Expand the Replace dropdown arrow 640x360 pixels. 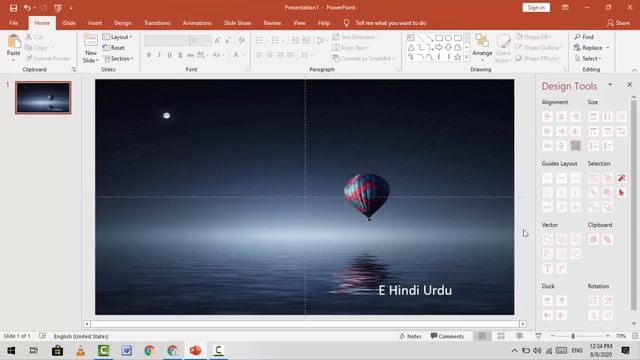(x=608, y=48)
